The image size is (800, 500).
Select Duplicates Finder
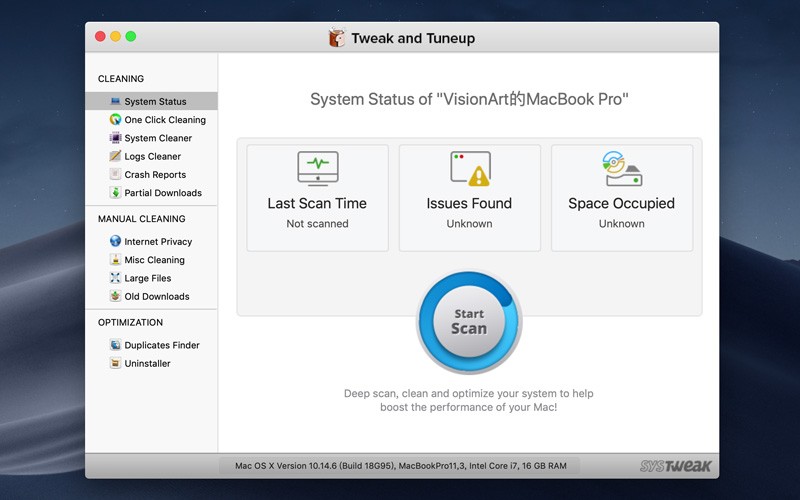(152, 345)
